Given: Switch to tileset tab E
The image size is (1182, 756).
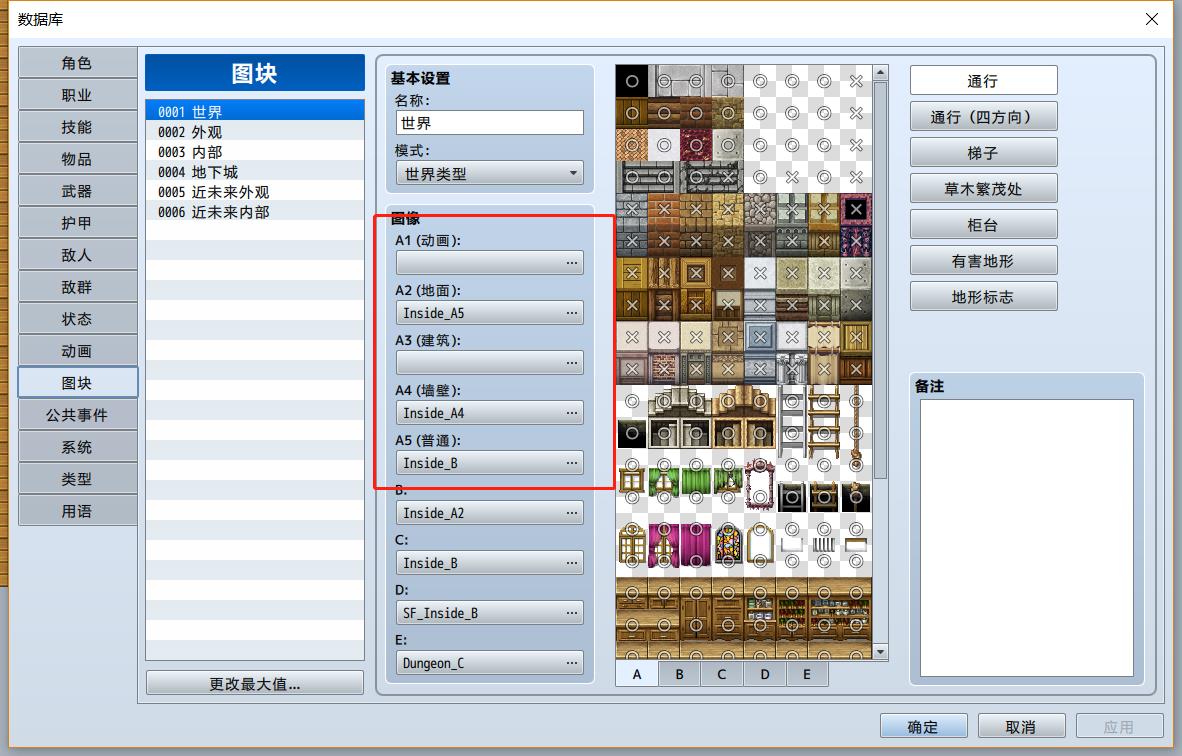Looking at the screenshot, I should (807, 674).
